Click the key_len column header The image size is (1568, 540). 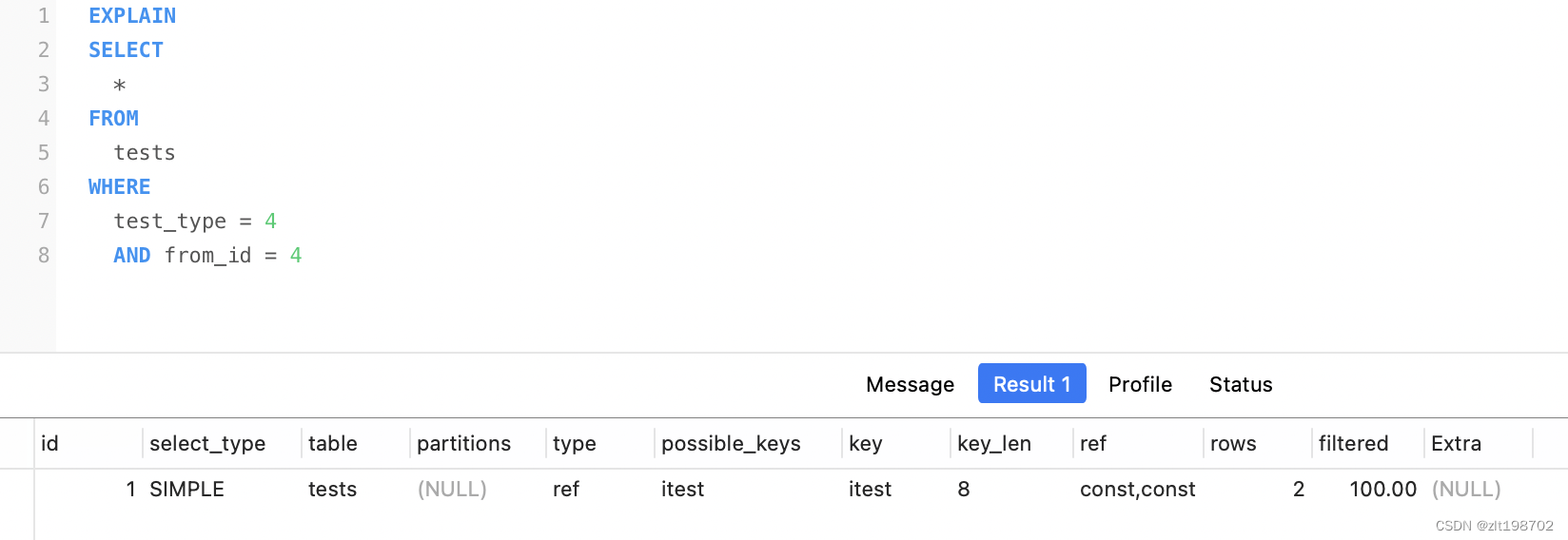993,444
